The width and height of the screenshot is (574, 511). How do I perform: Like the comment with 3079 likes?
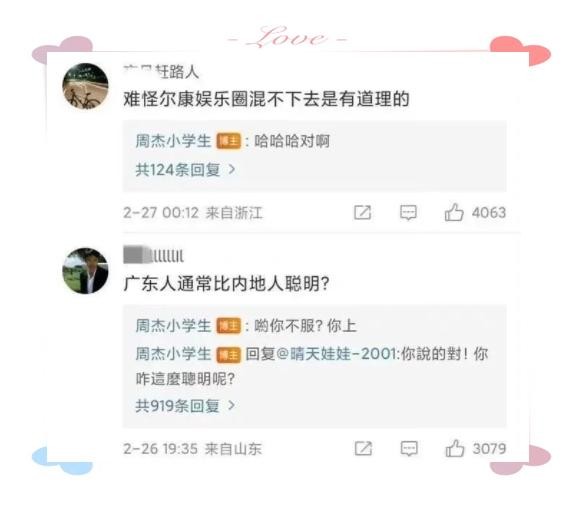click(x=455, y=448)
